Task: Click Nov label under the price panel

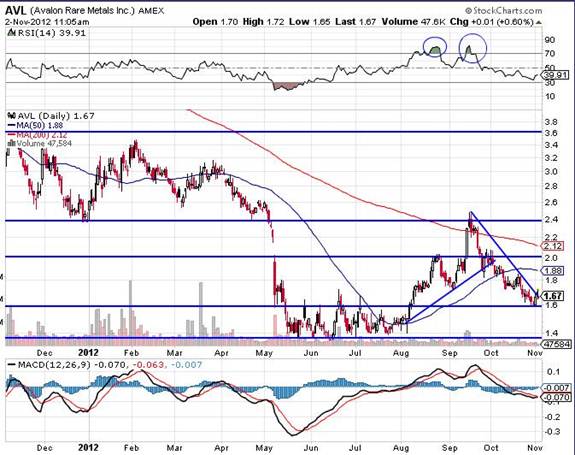Action: tap(535, 353)
